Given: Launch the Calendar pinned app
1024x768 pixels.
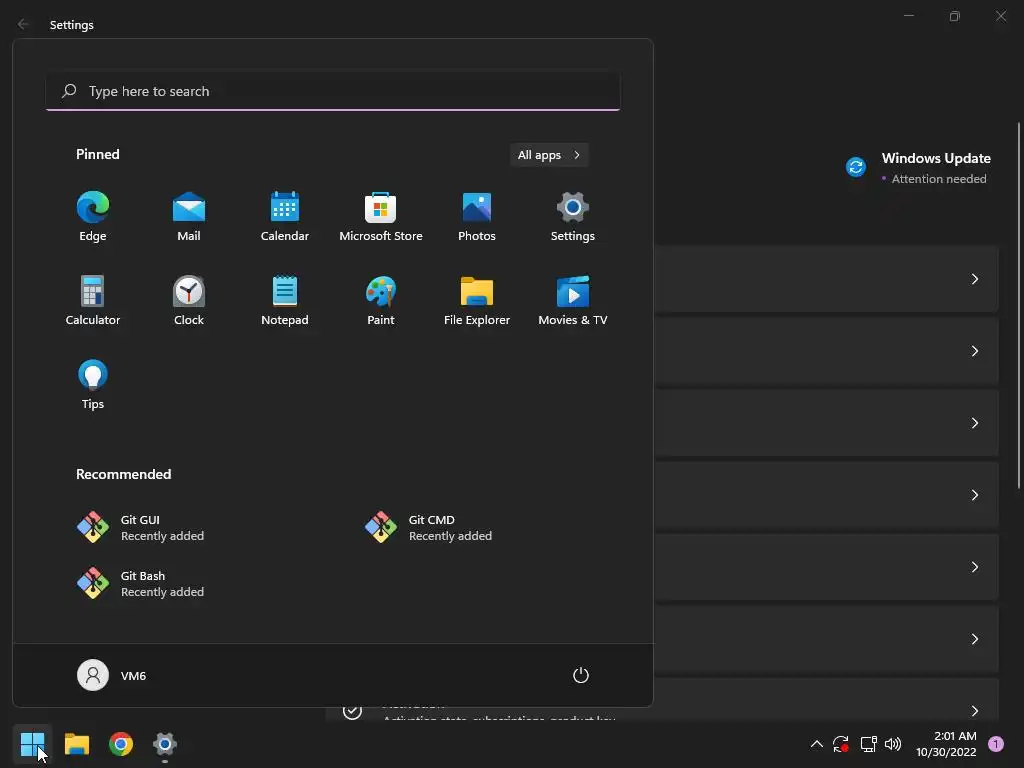Looking at the screenshot, I should click(285, 217).
